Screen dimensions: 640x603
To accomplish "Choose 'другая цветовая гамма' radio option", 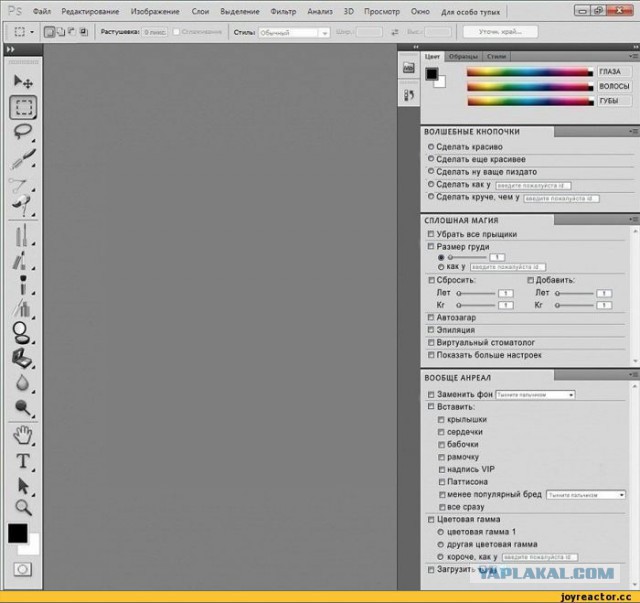I will point(440,544).
